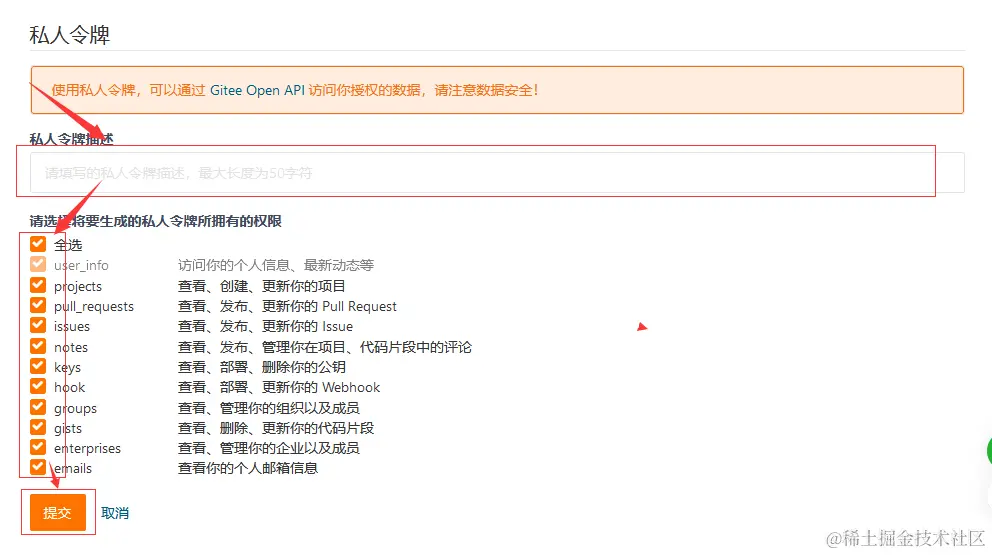Click the description 查看、部署、更新你的 Webhook
This screenshot has width=992, height=555.
279,387
